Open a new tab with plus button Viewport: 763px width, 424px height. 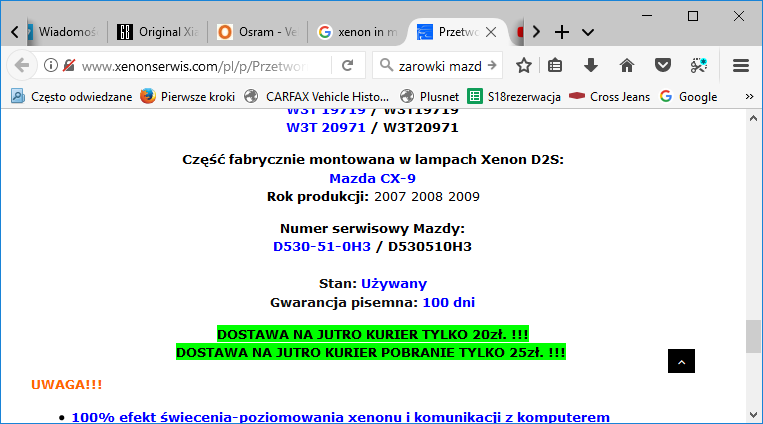pos(562,31)
